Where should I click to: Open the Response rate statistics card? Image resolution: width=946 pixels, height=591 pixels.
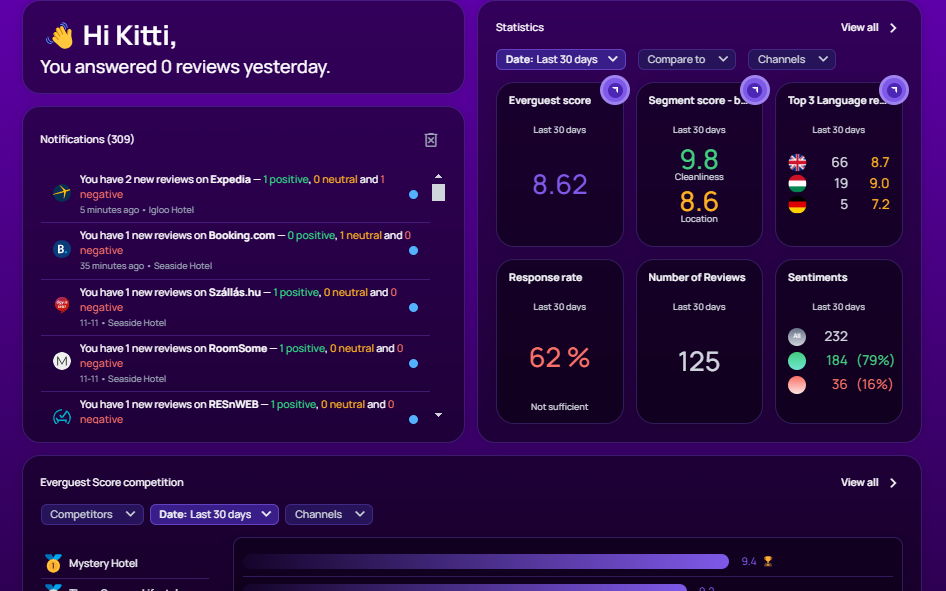tap(559, 341)
